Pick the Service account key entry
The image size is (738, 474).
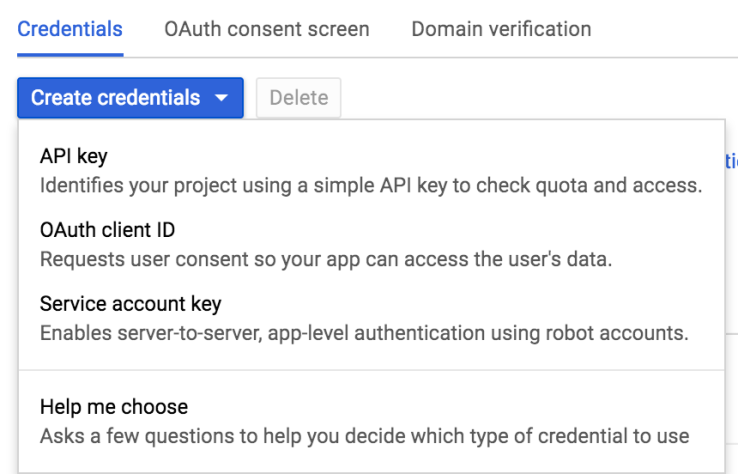click(x=130, y=303)
